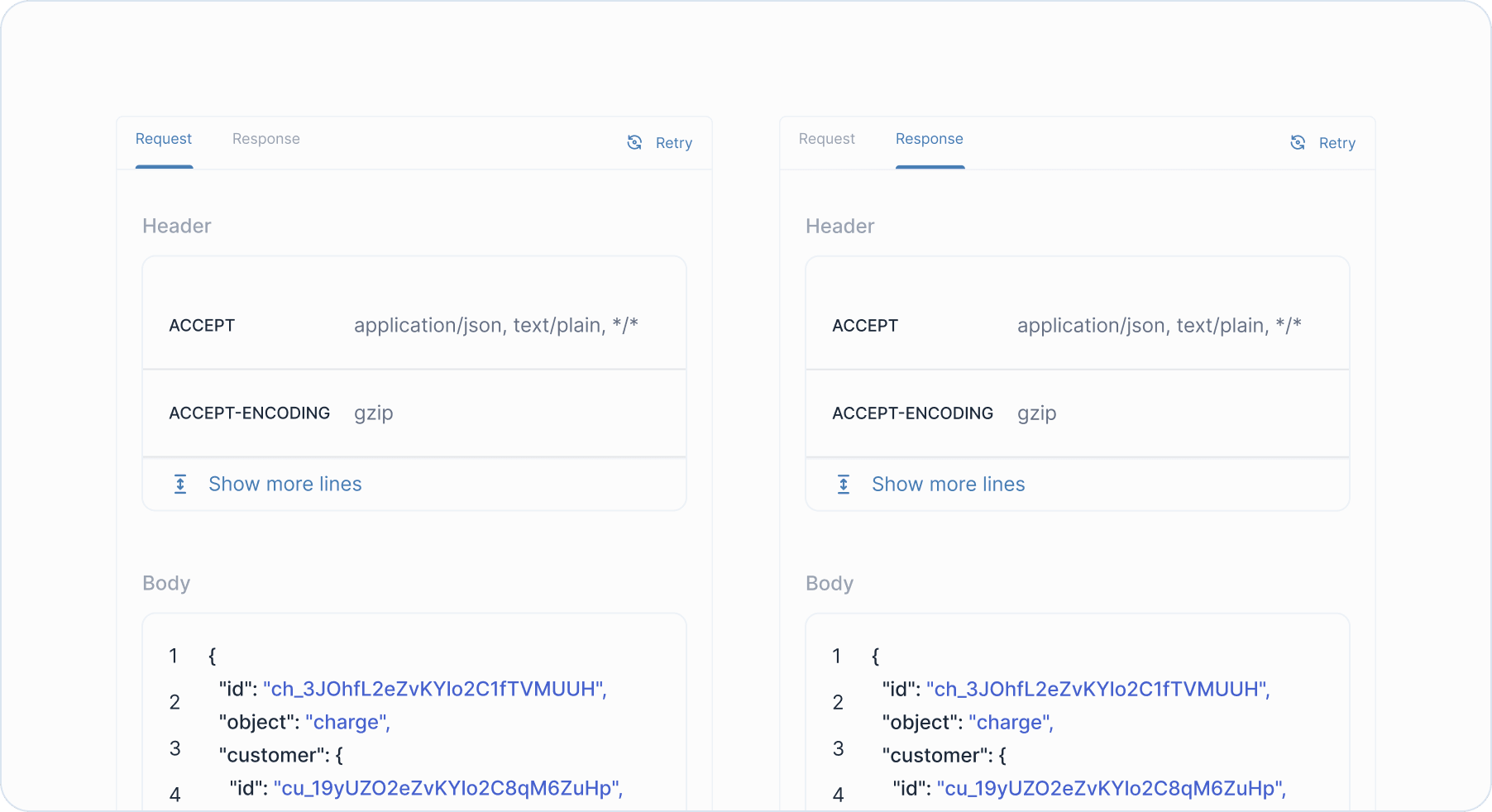Screen dimensions: 1492x812
Task: Expand left header with Show more lines
Action: pos(285,484)
